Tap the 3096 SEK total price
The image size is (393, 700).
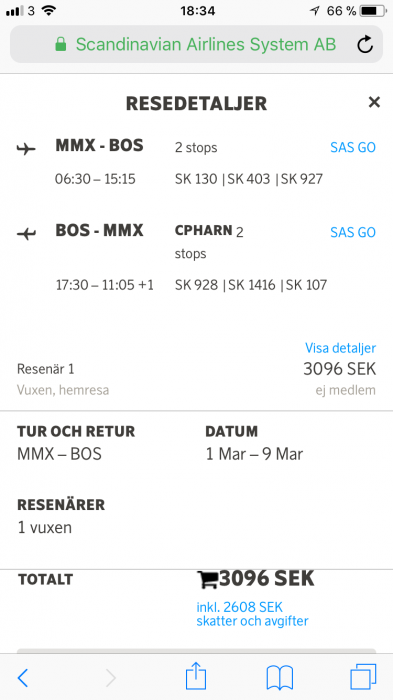point(267,579)
